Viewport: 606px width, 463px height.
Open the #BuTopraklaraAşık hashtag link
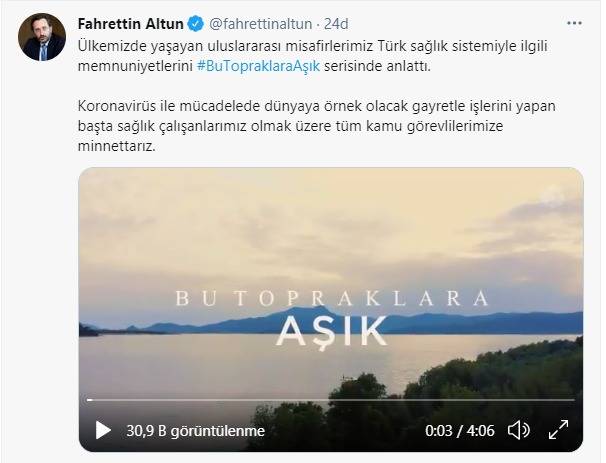point(258,66)
